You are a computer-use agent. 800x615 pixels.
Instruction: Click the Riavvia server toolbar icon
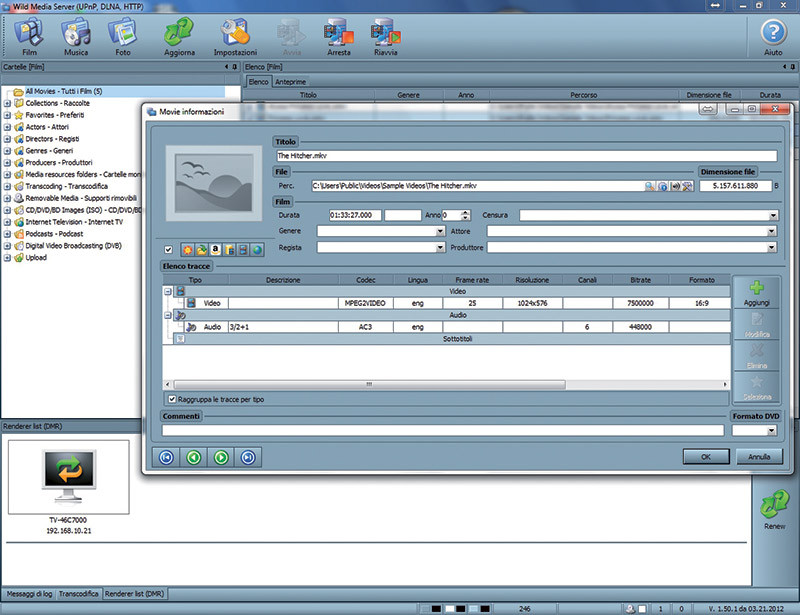[386, 37]
